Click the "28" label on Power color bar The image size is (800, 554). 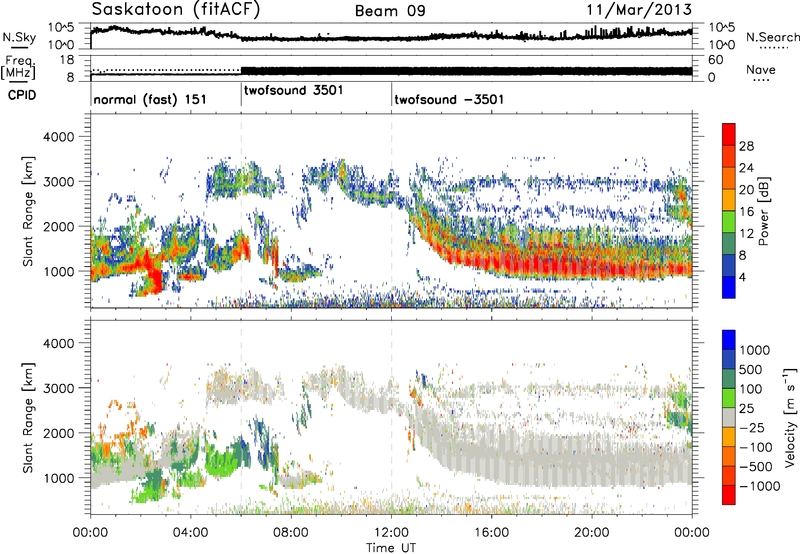point(746,146)
